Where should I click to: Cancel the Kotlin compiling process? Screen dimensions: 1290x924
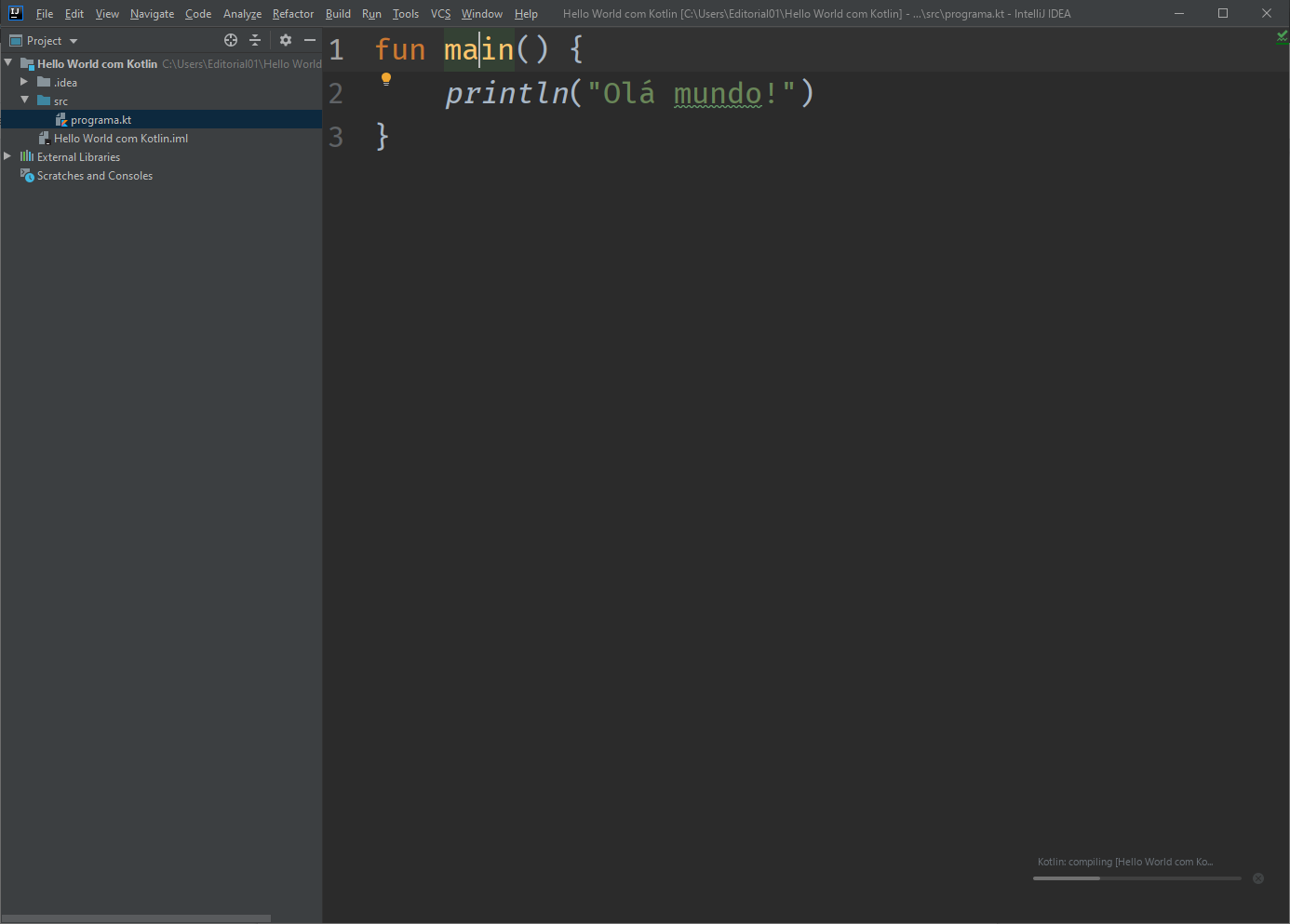pyautogui.click(x=1258, y=878)
